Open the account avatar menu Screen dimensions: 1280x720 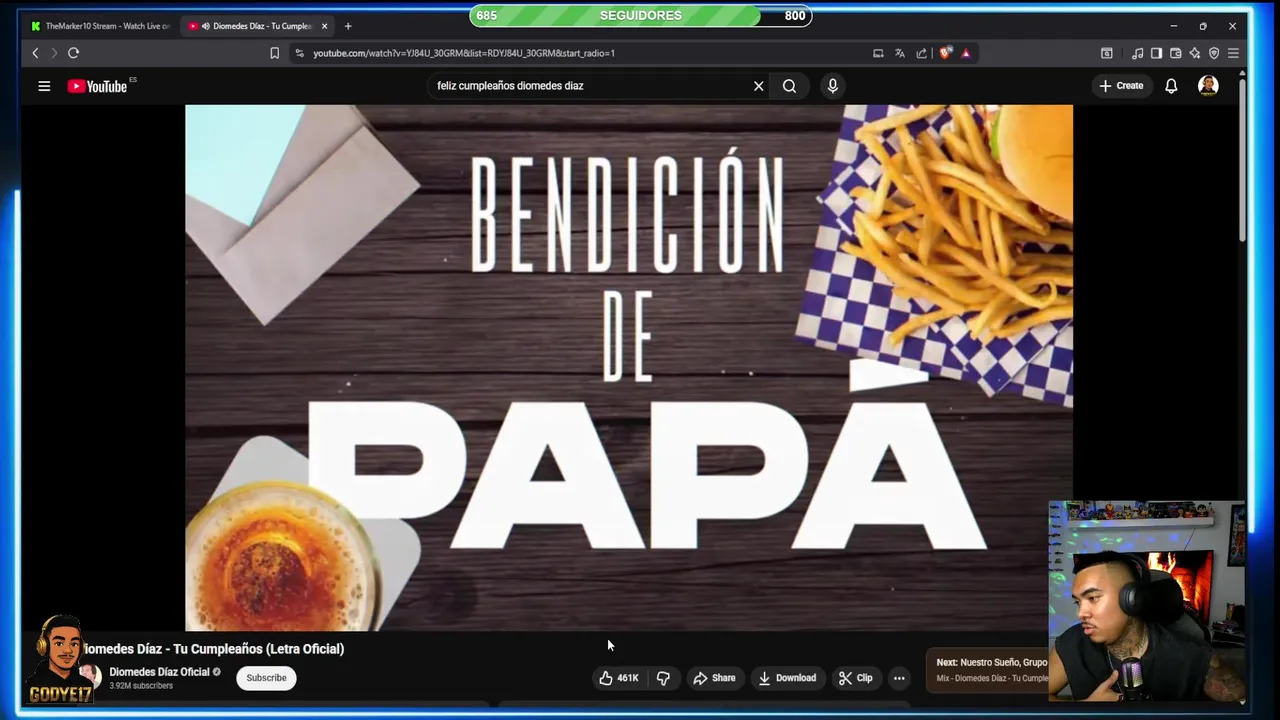(1208, 86)
